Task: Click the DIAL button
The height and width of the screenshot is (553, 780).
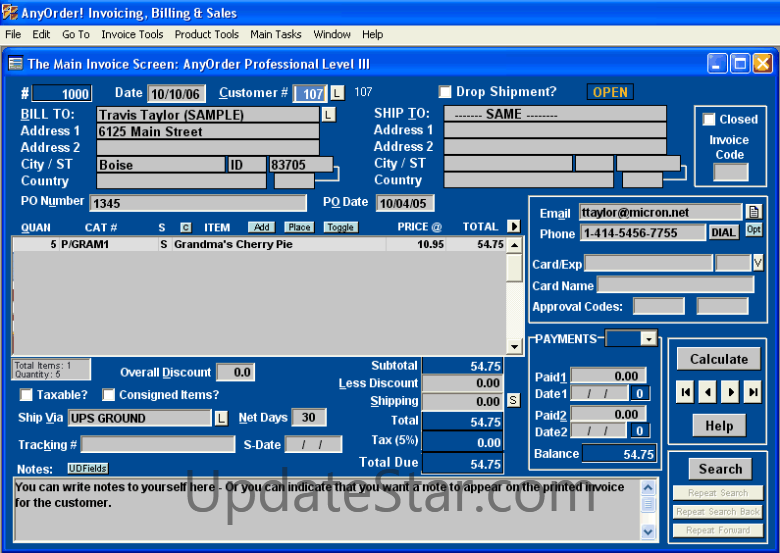Action: 723,232
